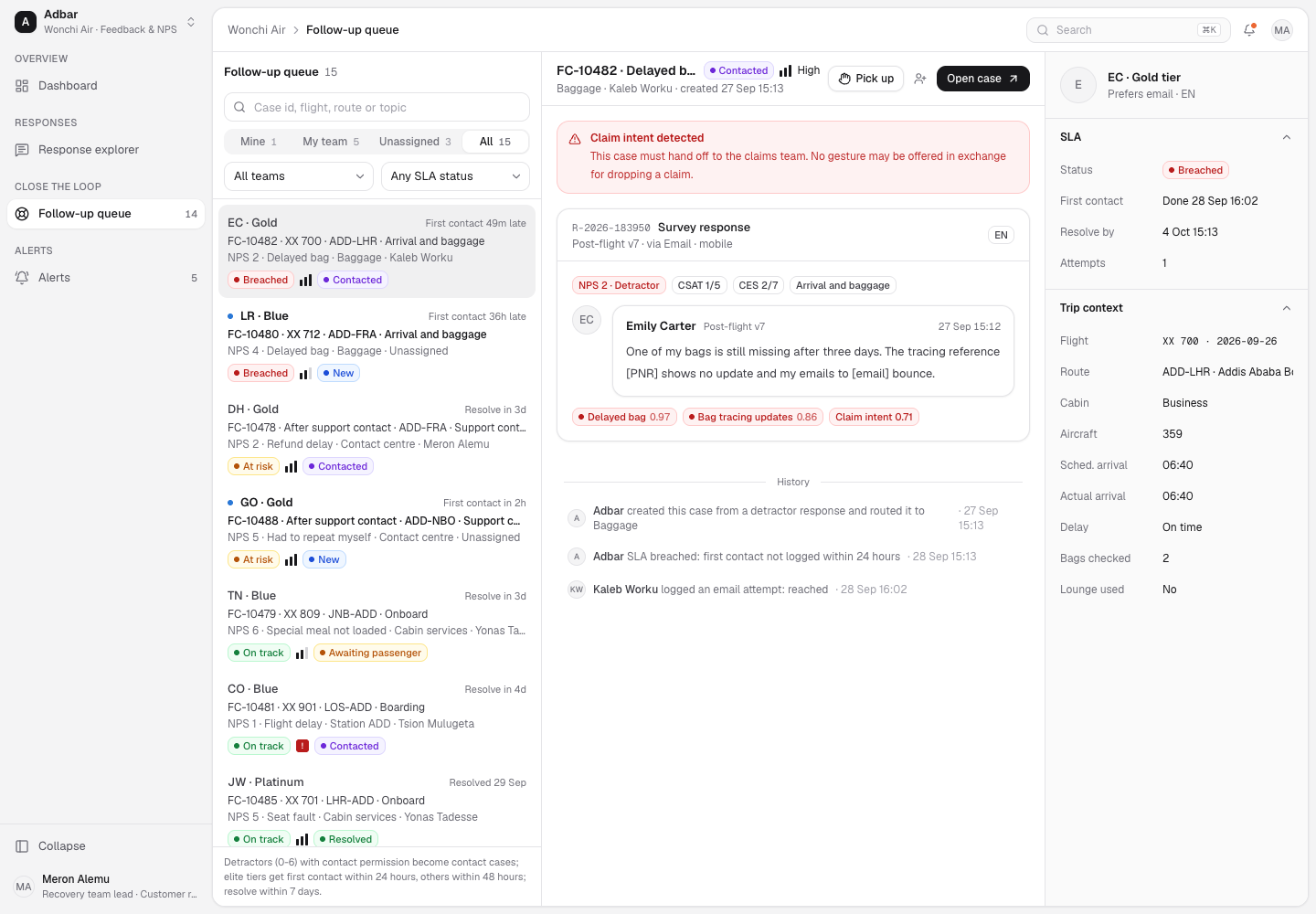The height and width of the screenshot is (914, 1316).
Task: Click the Case id, flight, route search field
Action: (x=377, y=107)
